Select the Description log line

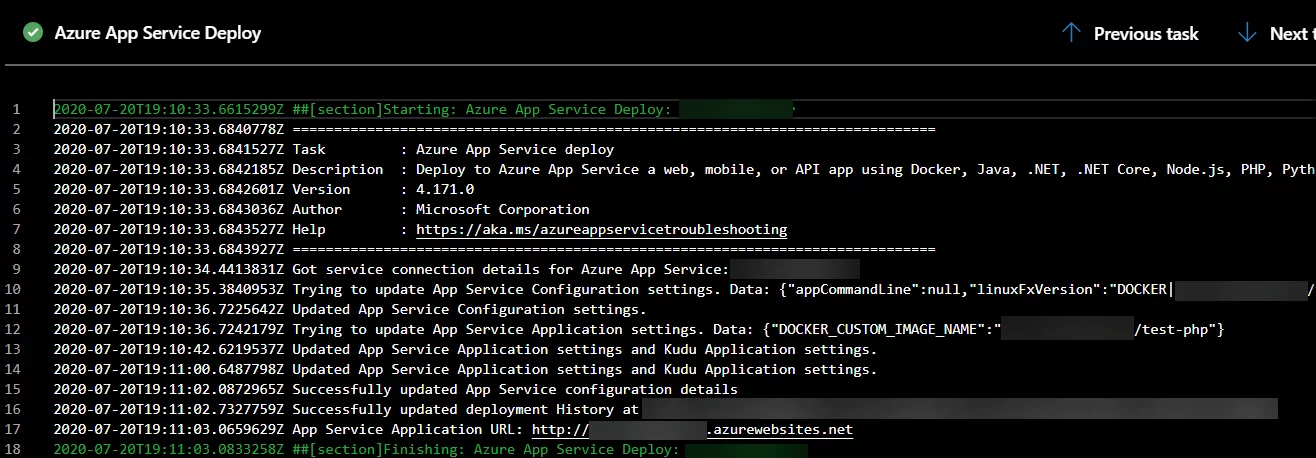tap(684, 169)
